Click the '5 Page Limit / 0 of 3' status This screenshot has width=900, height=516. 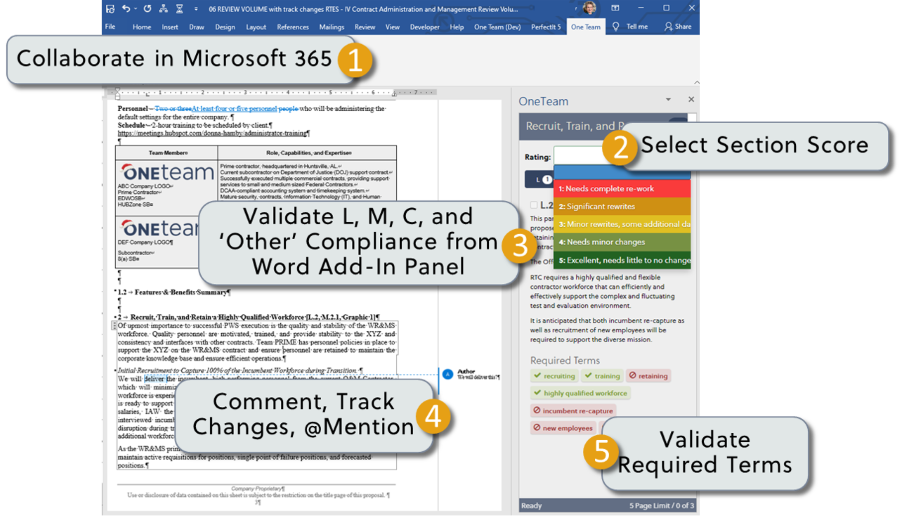[661, 506]
